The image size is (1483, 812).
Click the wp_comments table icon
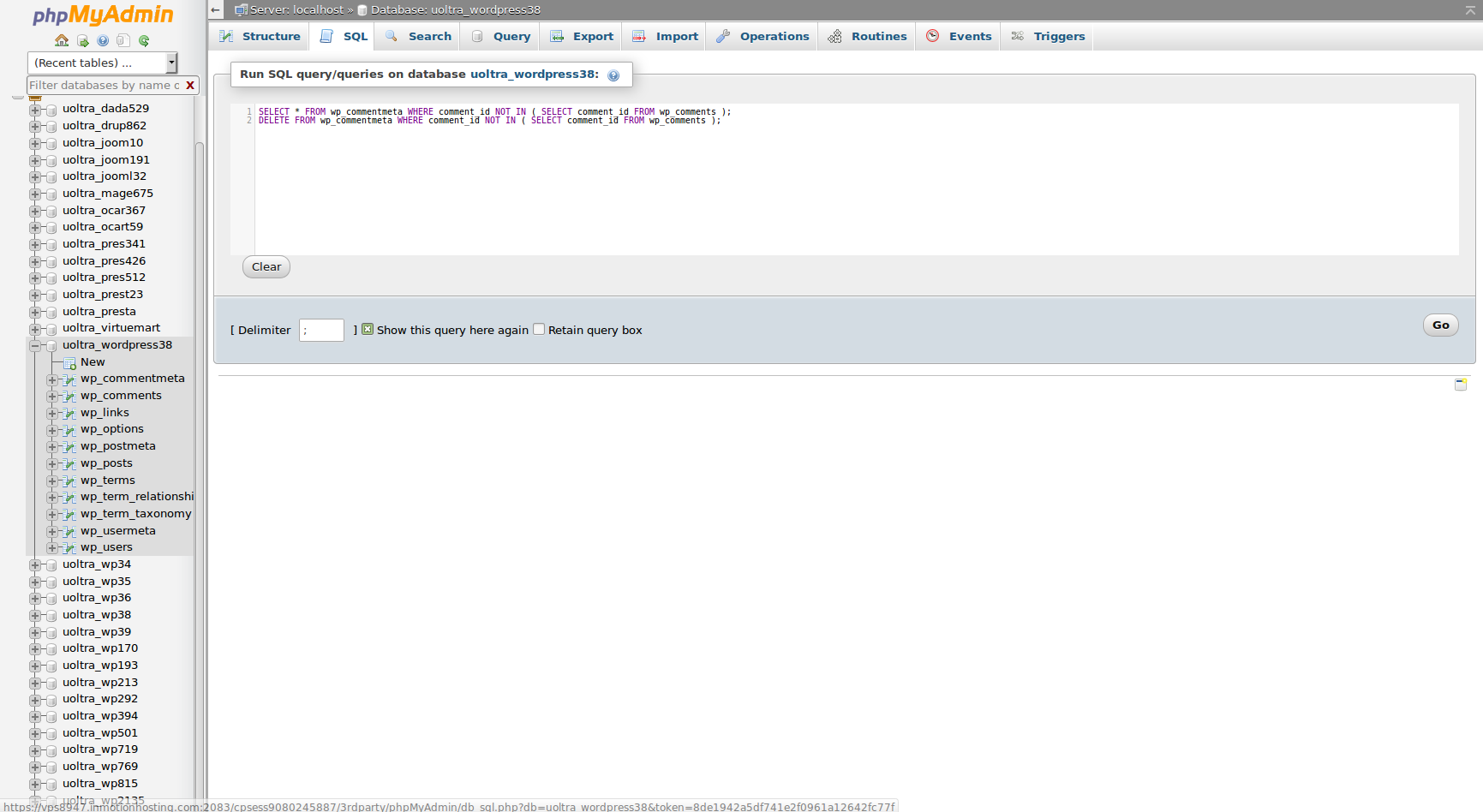pyautogui.click(x=69, y=397)
